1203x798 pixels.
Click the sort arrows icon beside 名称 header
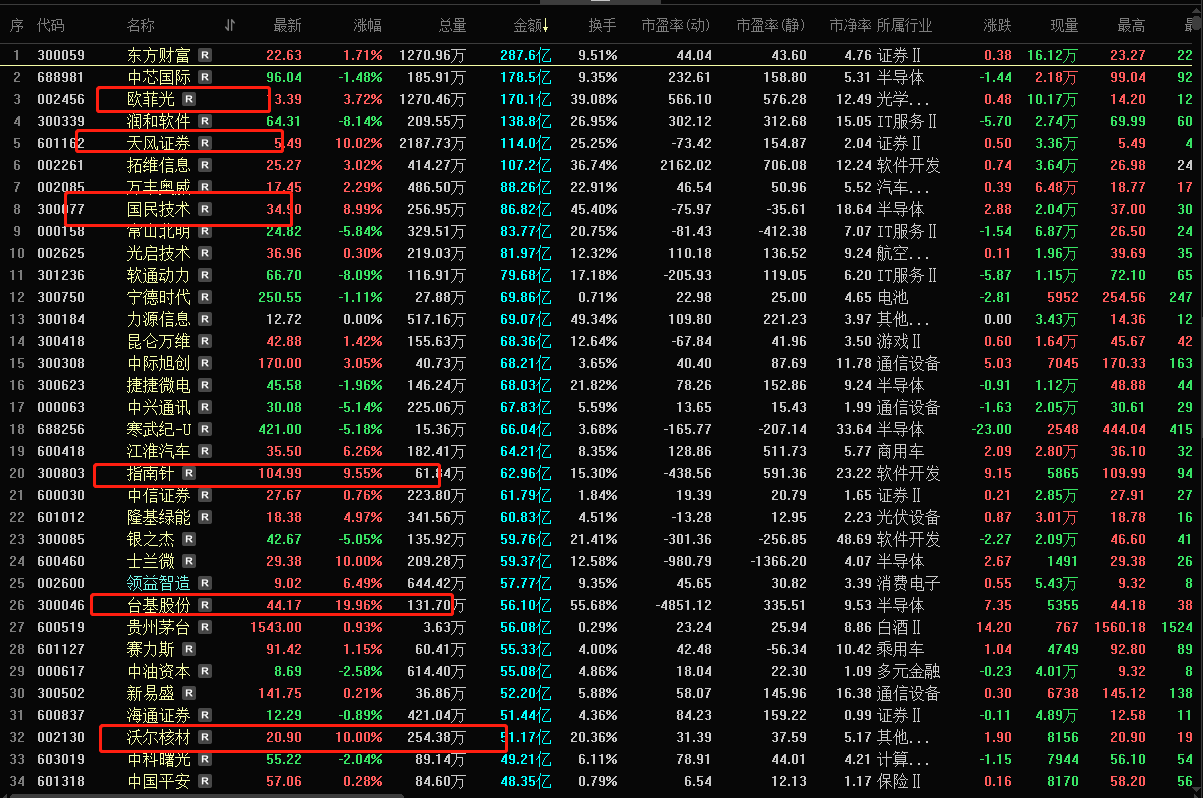231,25
